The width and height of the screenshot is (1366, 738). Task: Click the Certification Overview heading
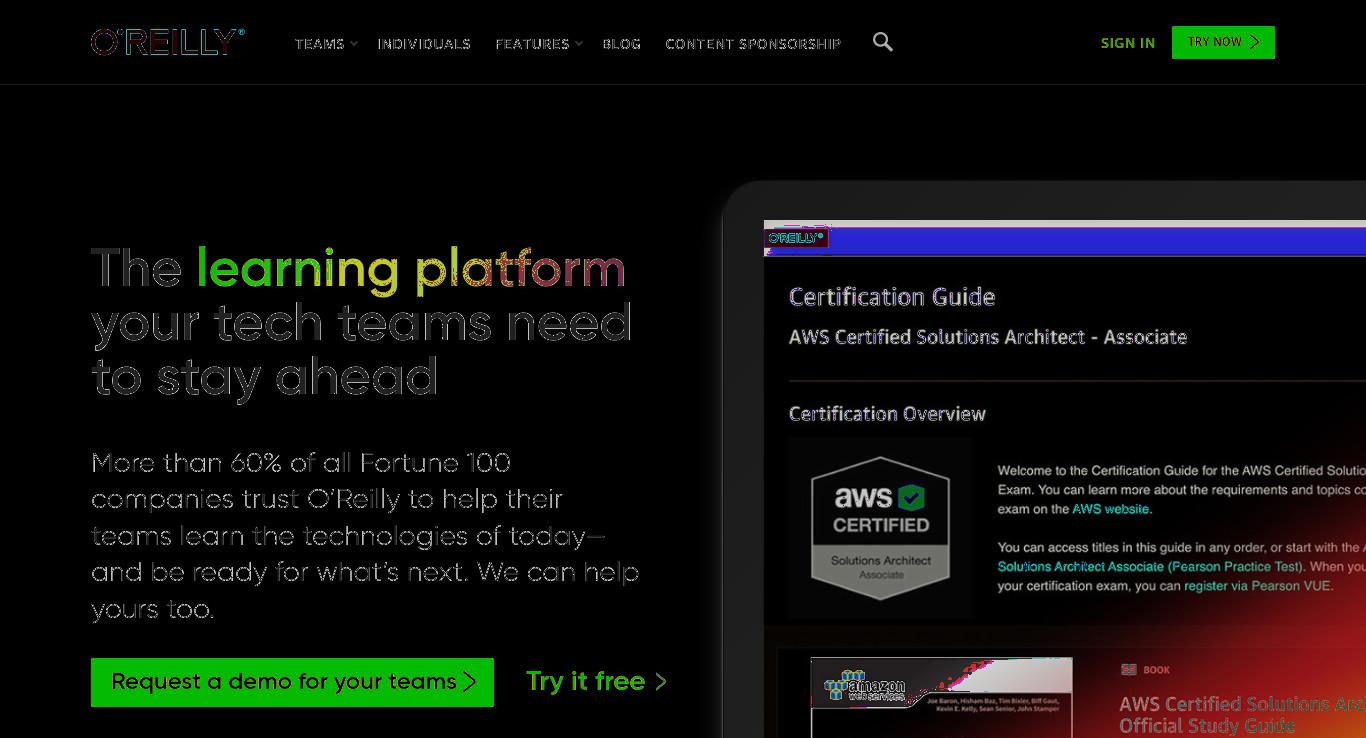click(887, 414)
